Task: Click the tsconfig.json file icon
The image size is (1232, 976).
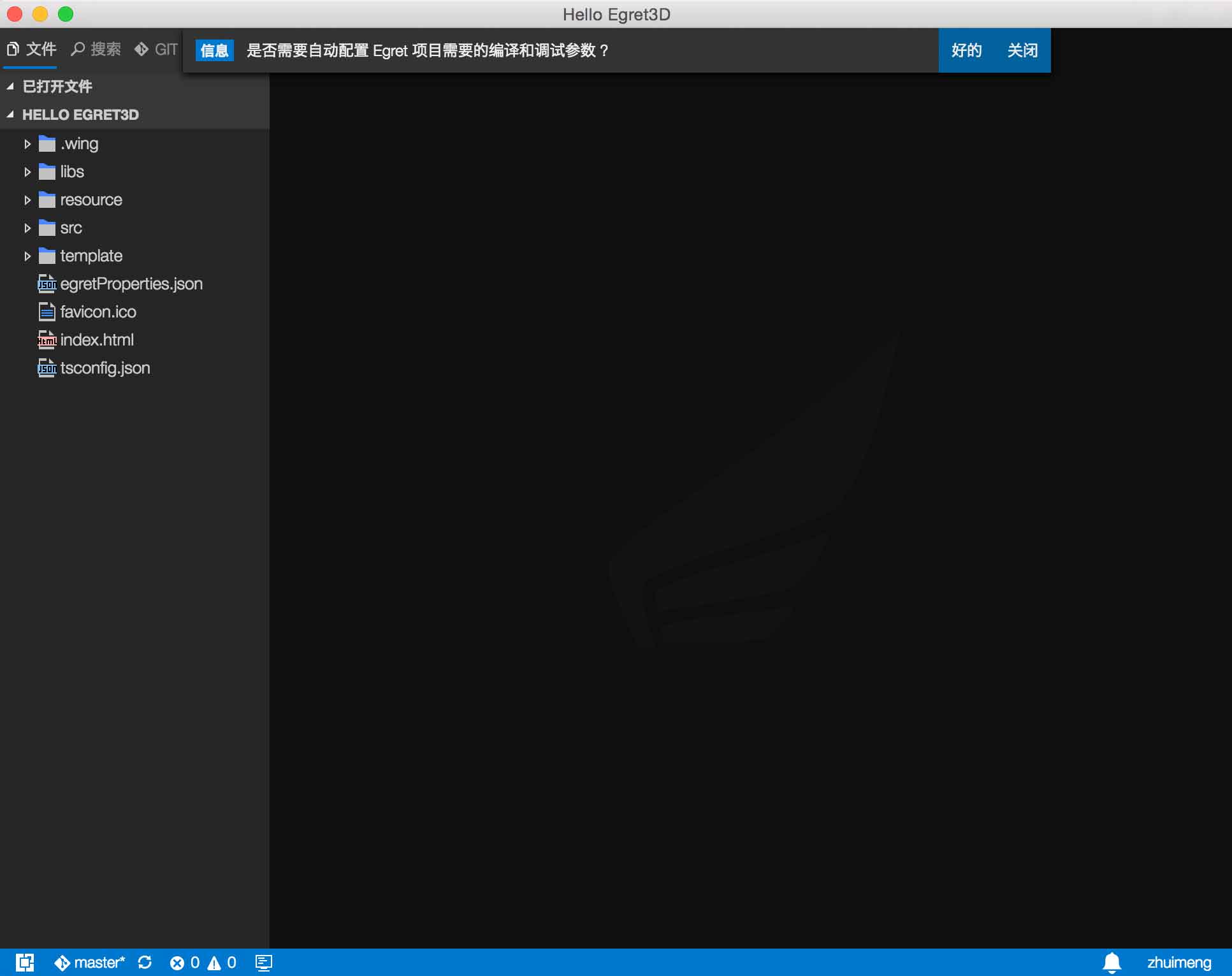Action: pos(47,368)
